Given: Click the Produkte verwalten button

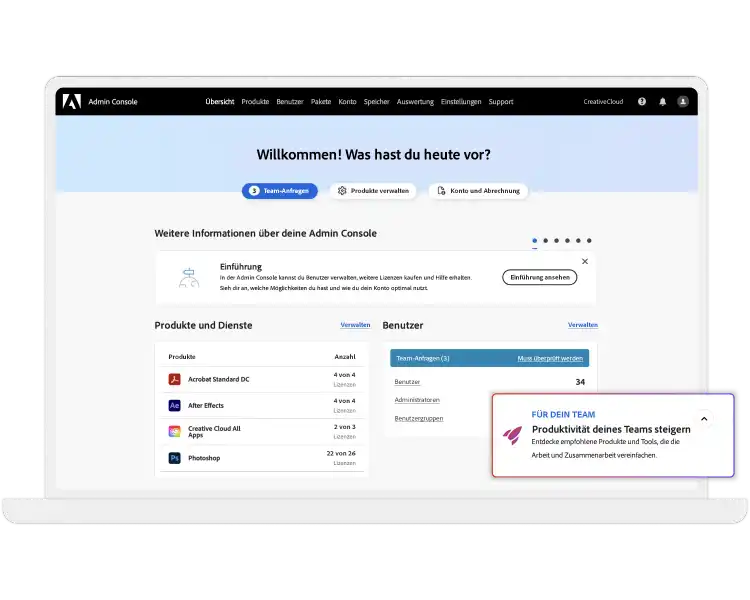Looking at the screenshot, I should (373, 190).
